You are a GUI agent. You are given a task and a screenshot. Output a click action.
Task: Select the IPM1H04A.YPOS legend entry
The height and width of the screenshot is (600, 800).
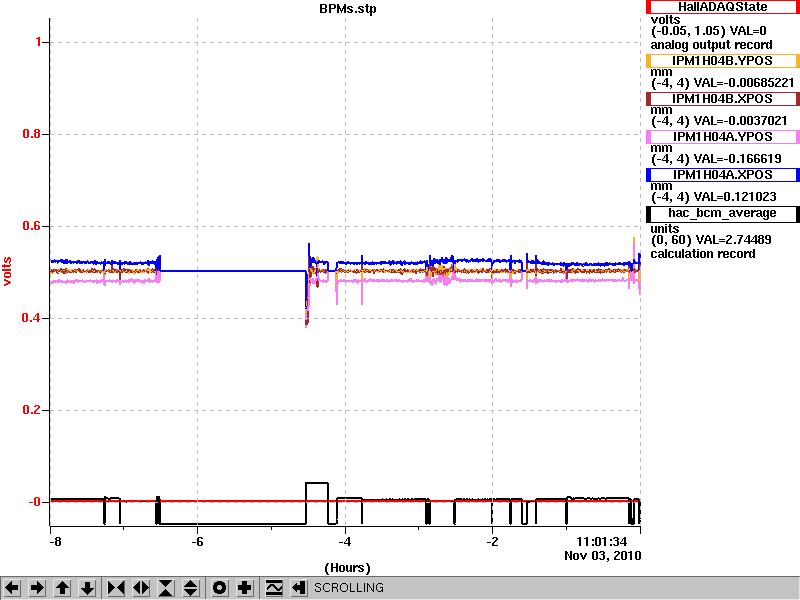click(722, 137)
